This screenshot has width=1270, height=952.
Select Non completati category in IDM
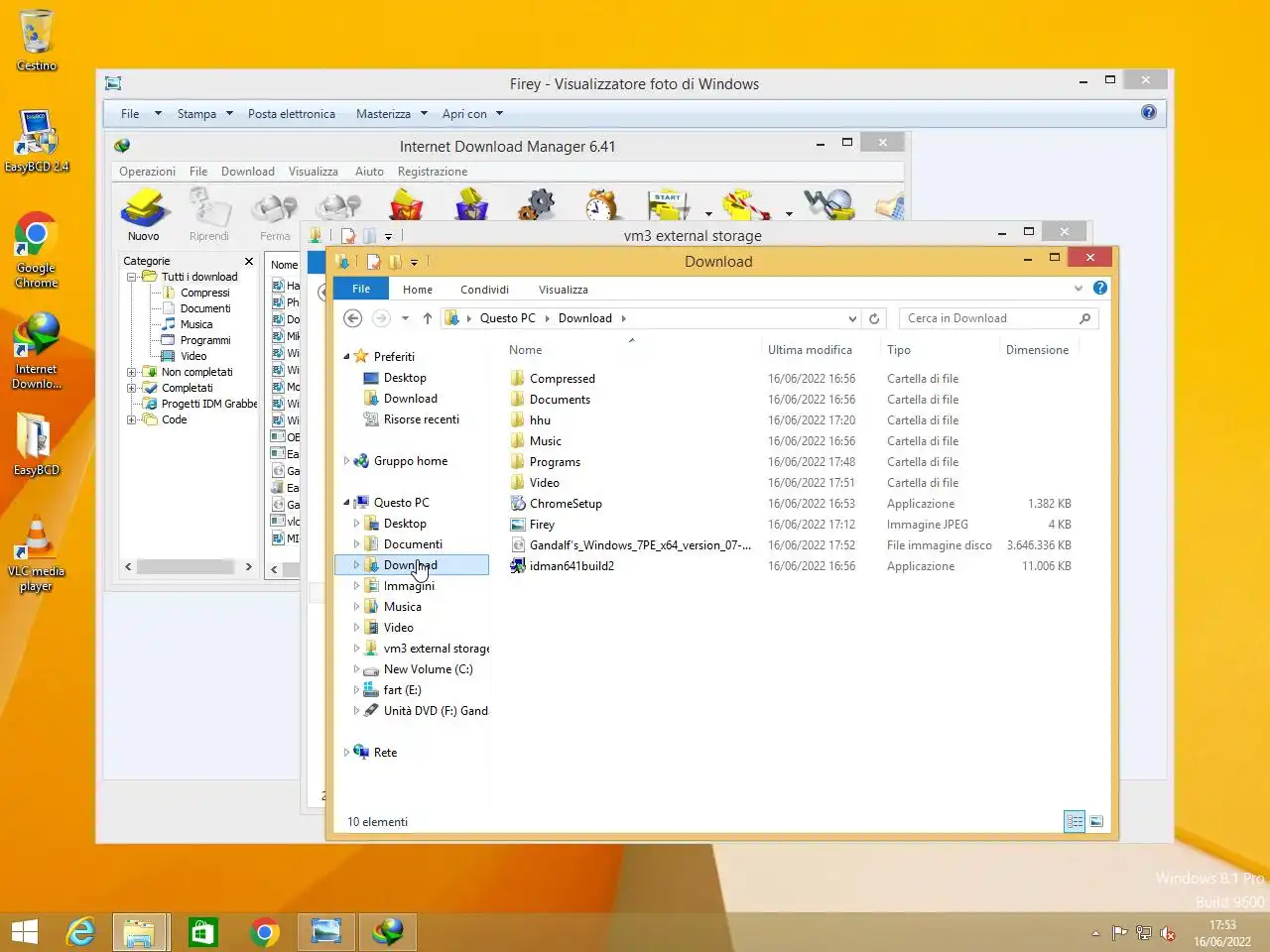(x=196, y=373)
